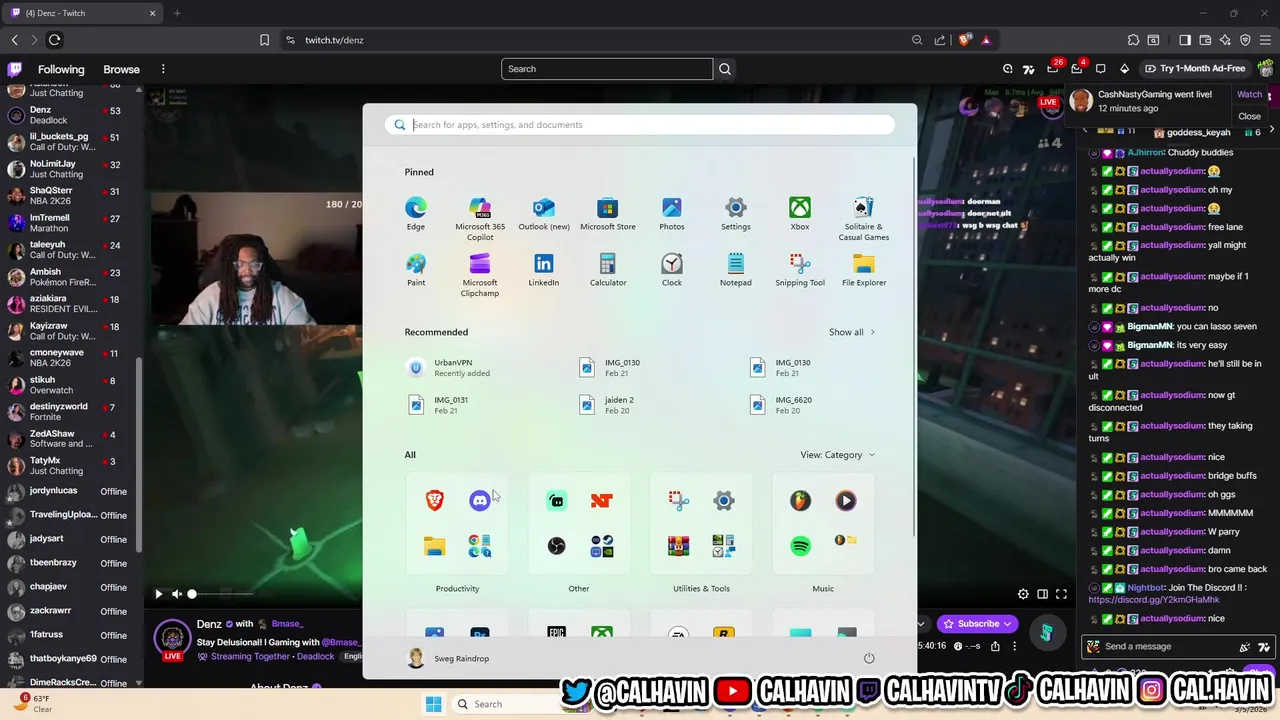This screenshot has width=1280, height=720.
Task: Reload the Twitch page
Action: coord(54,40)
